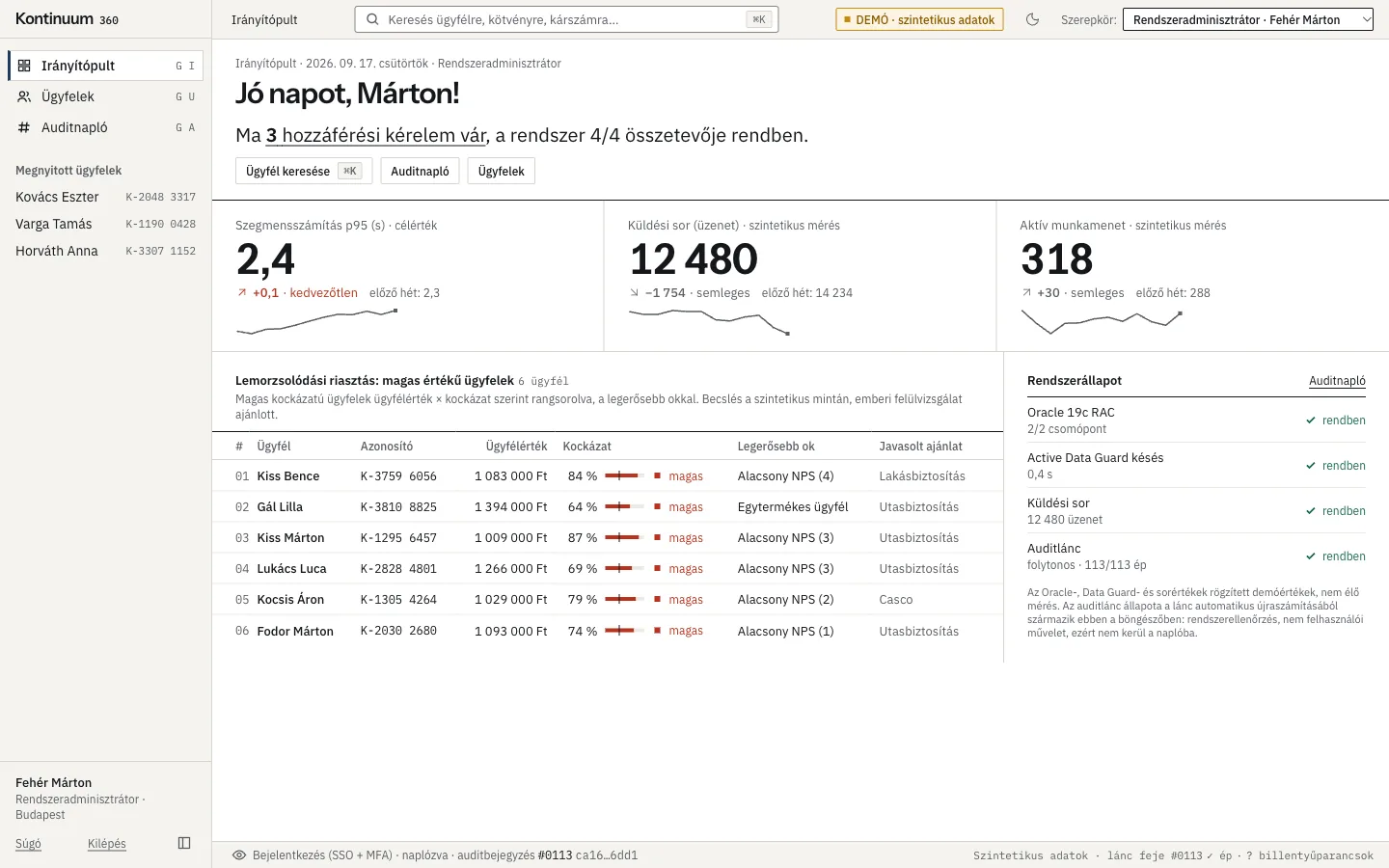Click the risk bar for Gál Lilla

pos(624,506)
